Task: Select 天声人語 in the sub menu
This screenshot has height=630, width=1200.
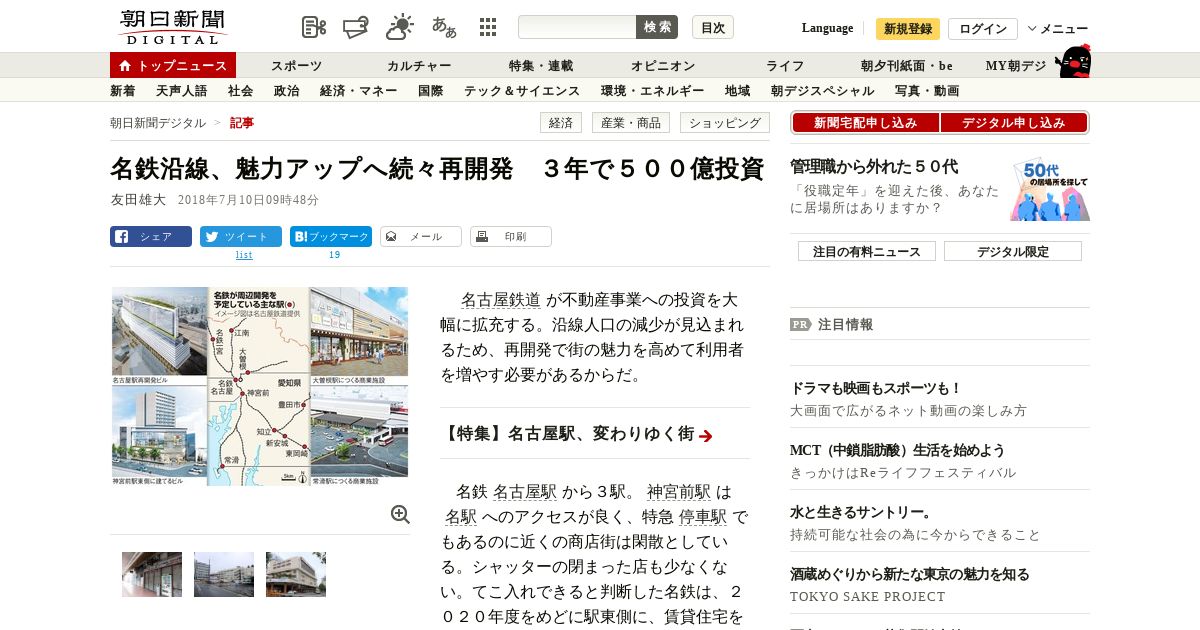Action: point(181,91)
